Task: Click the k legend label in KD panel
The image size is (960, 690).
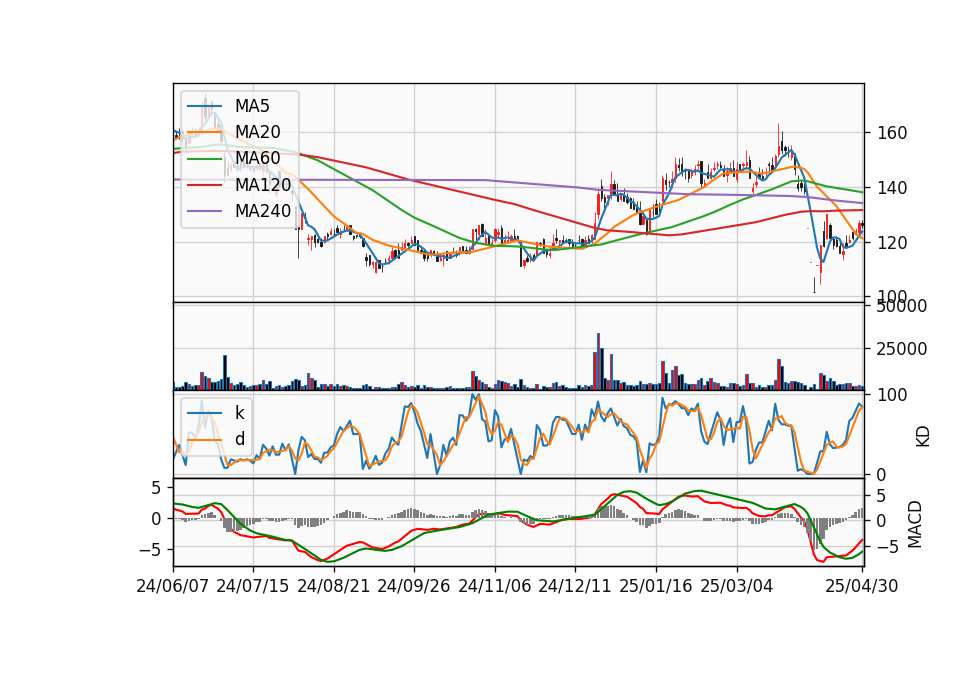Action: click(x=239, y=413)
